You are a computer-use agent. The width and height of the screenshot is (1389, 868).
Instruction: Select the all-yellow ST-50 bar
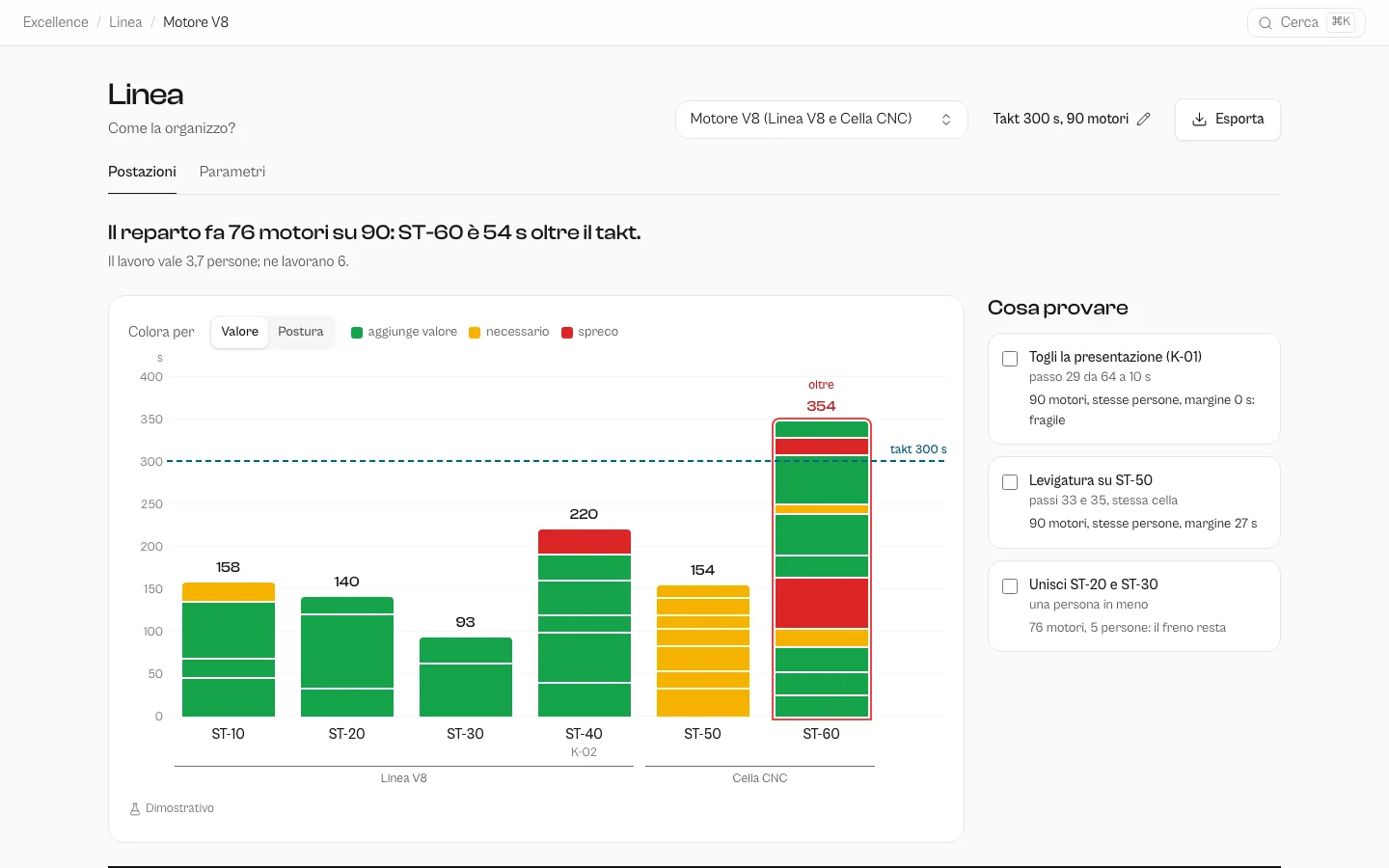tap(703, 651)
